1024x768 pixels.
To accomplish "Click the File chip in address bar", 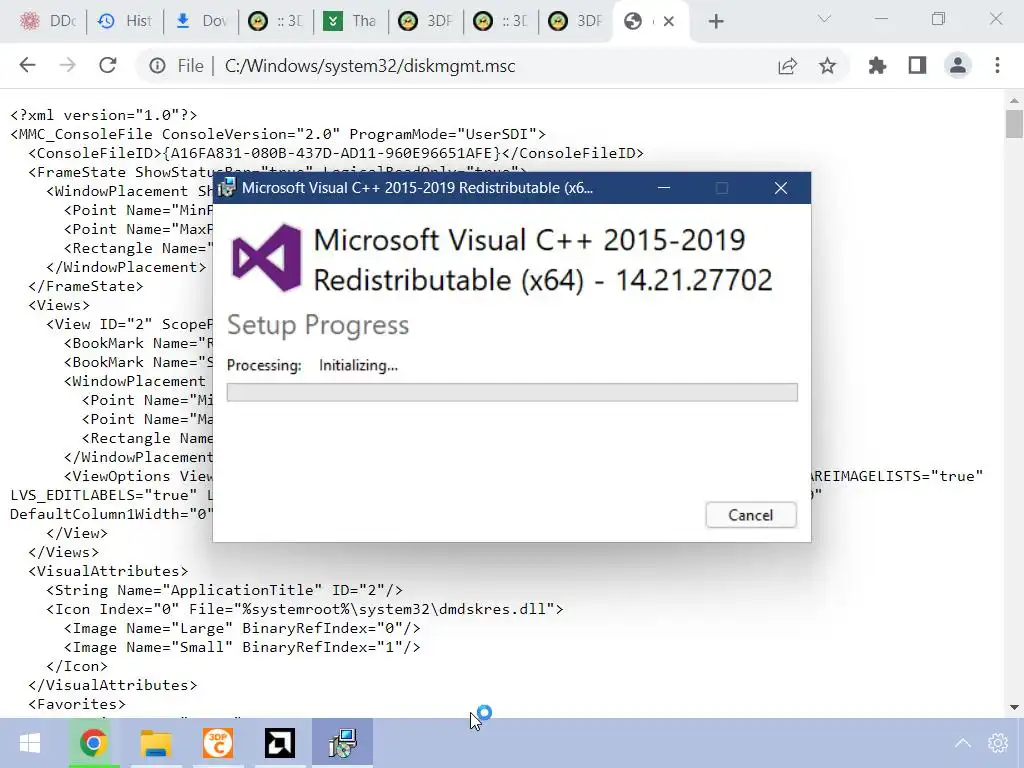I will coord(190,66).
